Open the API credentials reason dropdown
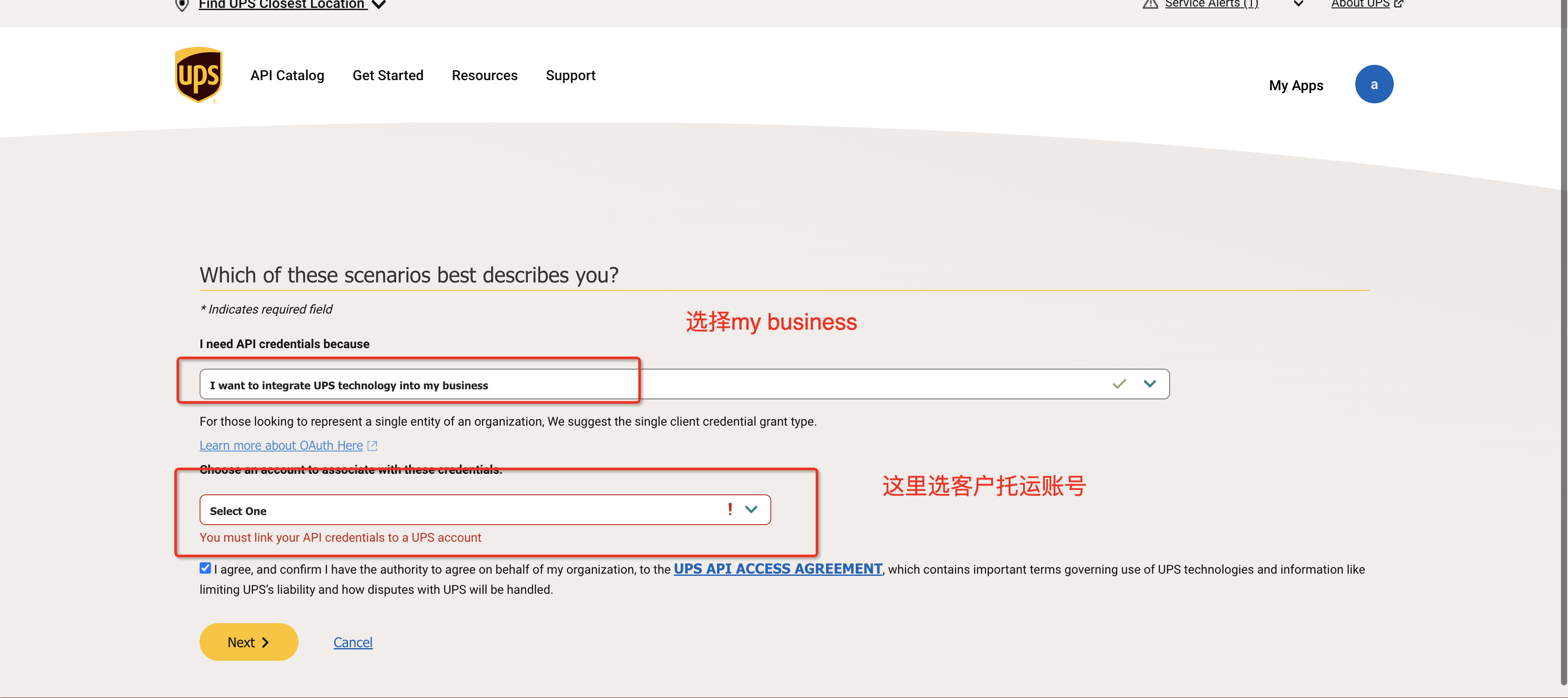The image size is (1568, 698). [684, 384]
